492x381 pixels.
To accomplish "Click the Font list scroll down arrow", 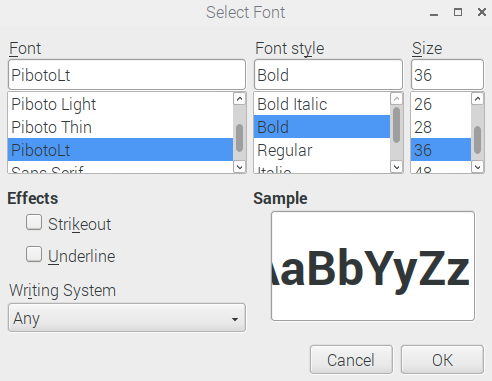I will tap(239, 166).
